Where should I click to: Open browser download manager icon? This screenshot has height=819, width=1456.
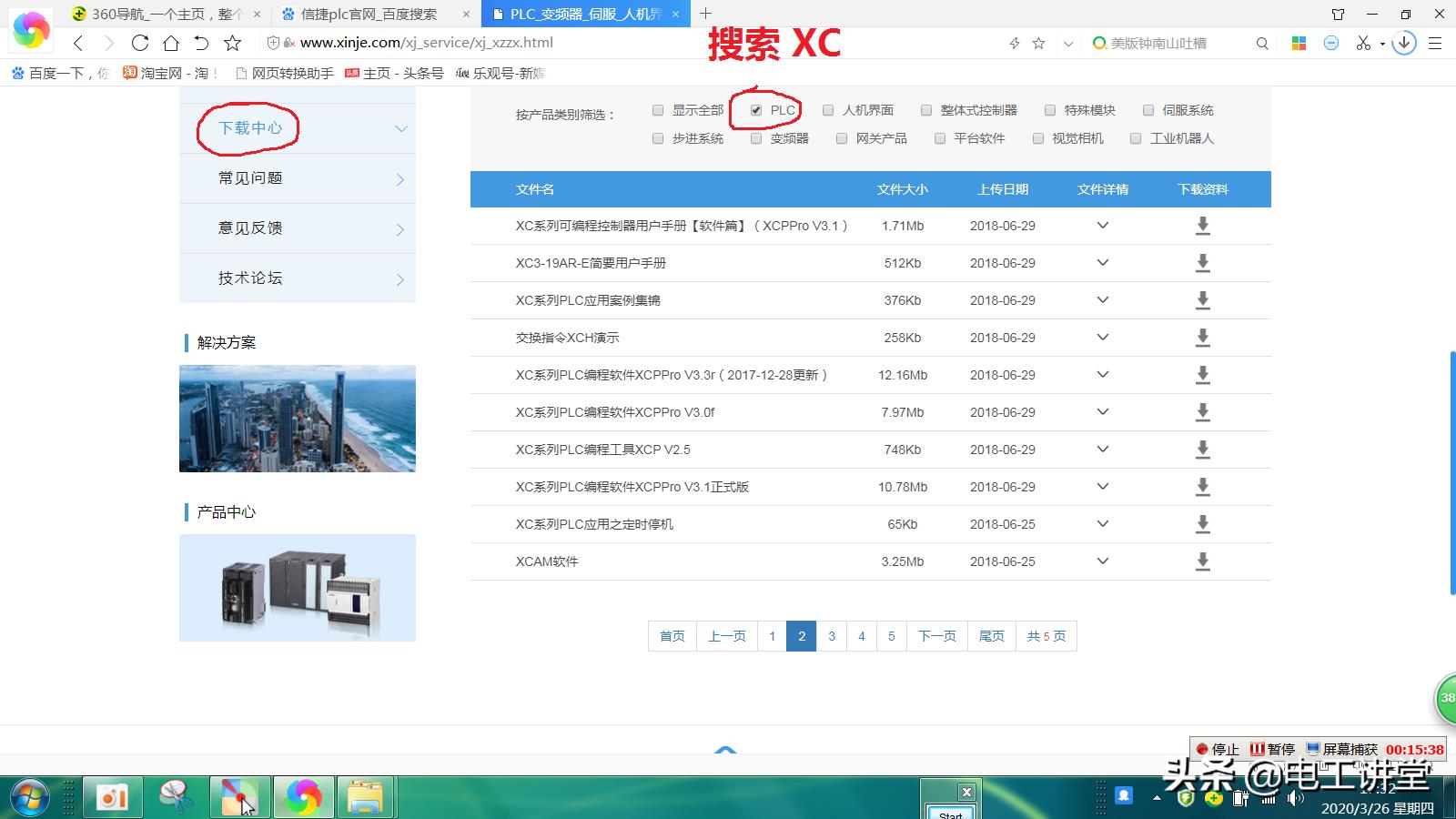pyautogui.click(x=1404, y=43)
